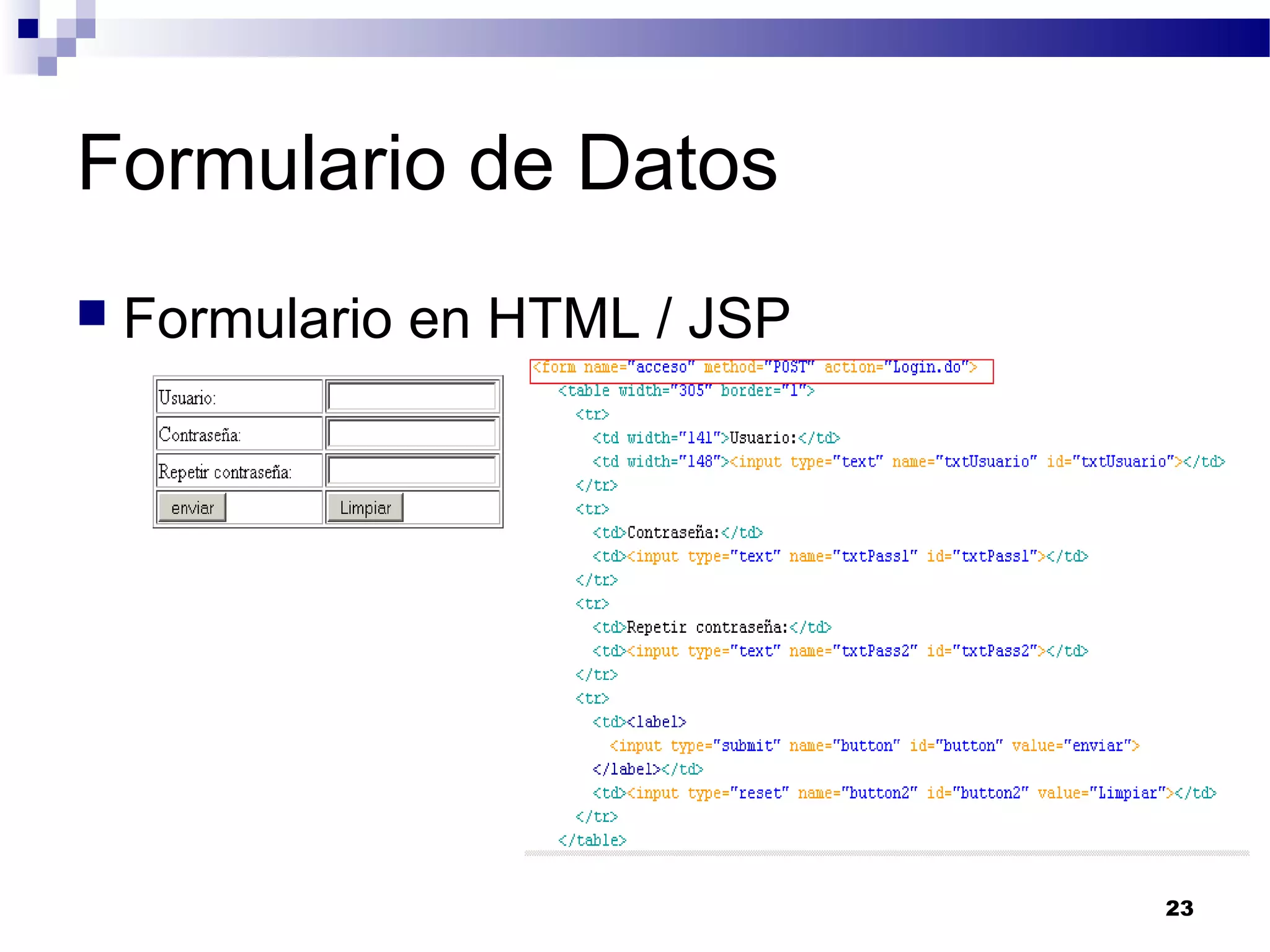Click the slide number 23

(x=1179, y=909)
